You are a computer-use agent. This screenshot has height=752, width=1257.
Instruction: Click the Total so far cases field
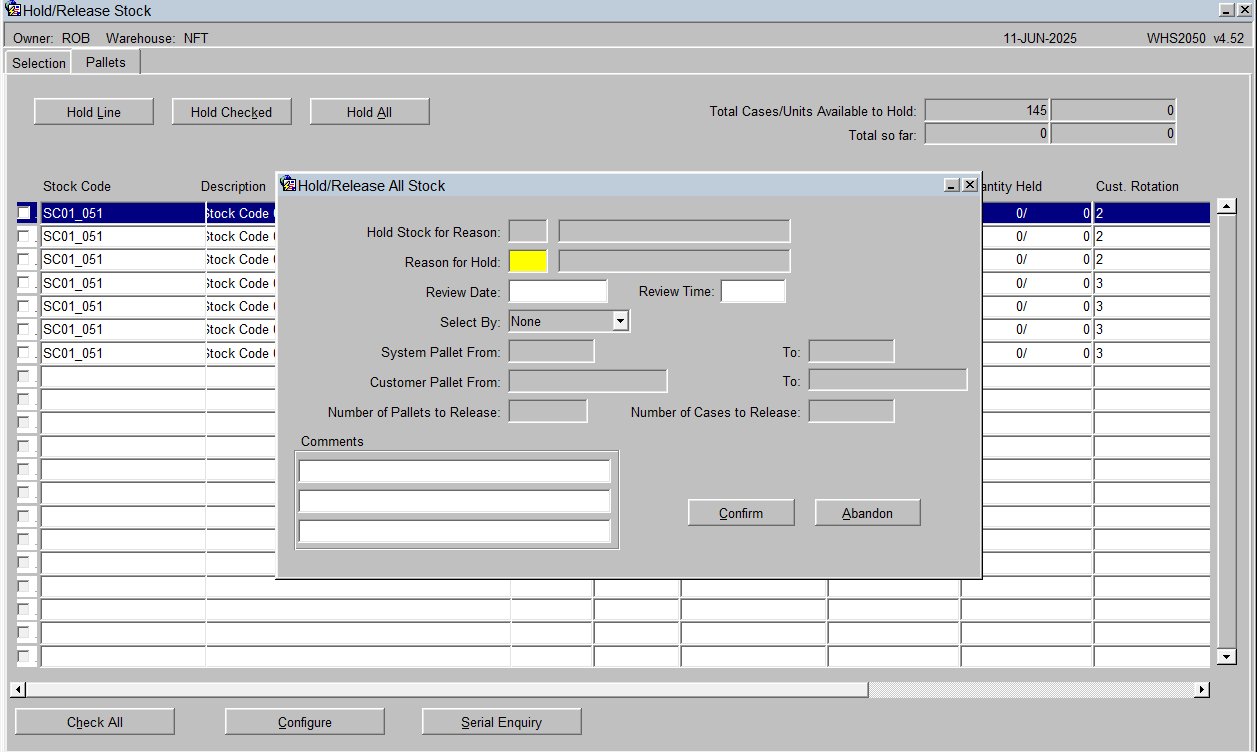(987, 134)
